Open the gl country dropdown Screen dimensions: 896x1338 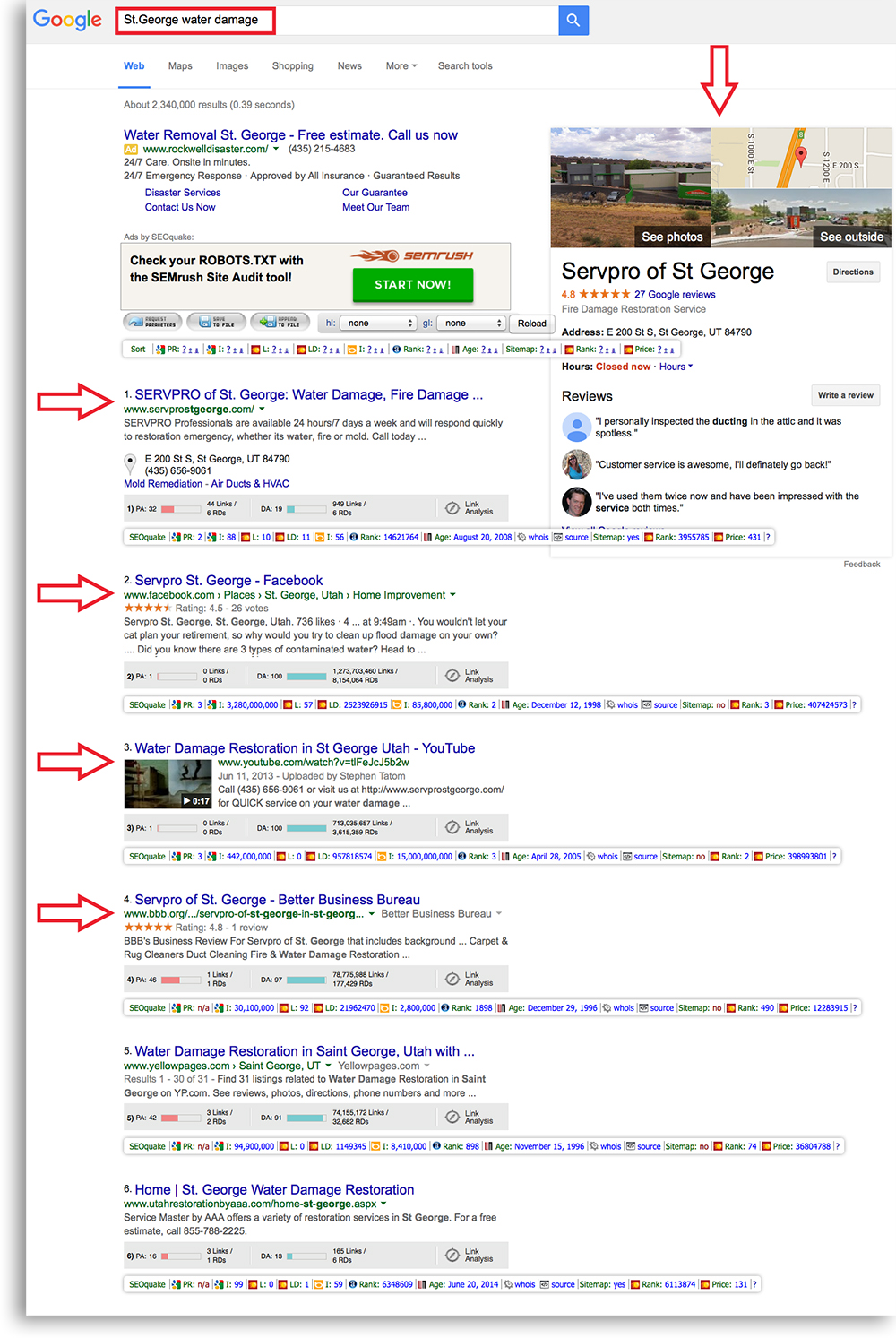(474, 324)
